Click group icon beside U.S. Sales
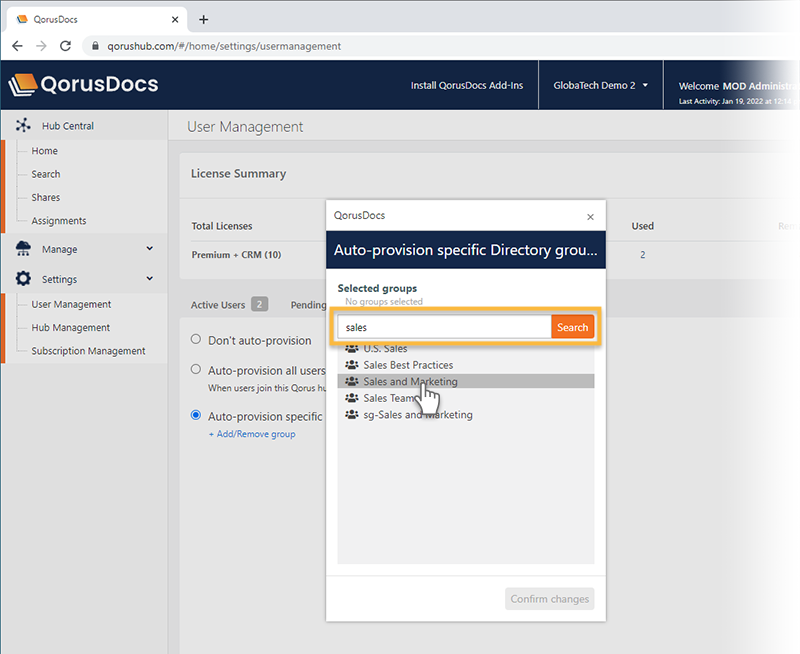The height and width of the screenshot is (654, 800). tap(351, 348)
